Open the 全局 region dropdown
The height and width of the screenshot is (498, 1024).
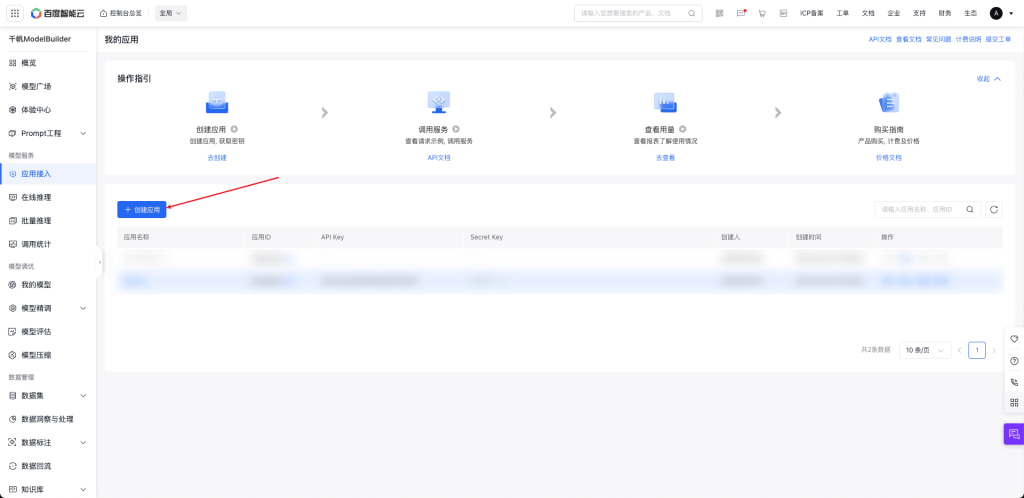coord(171,13)
